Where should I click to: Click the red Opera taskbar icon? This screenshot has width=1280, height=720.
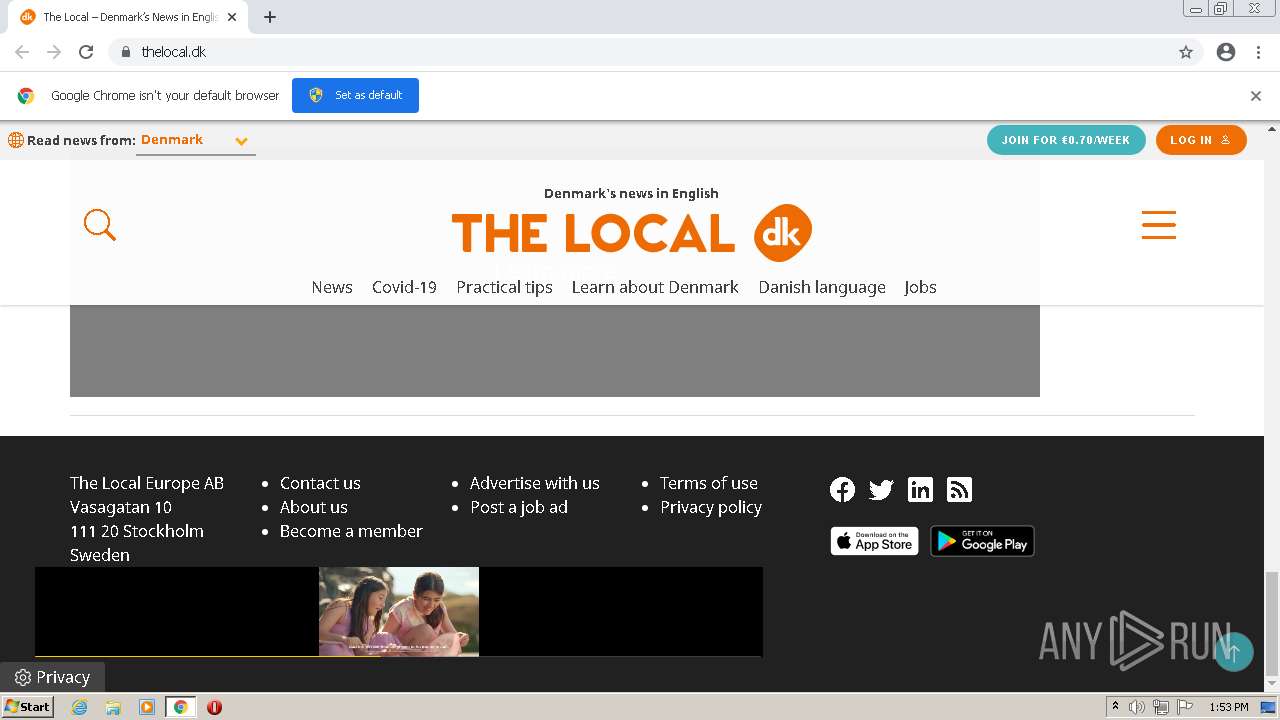tap(214, 707)
